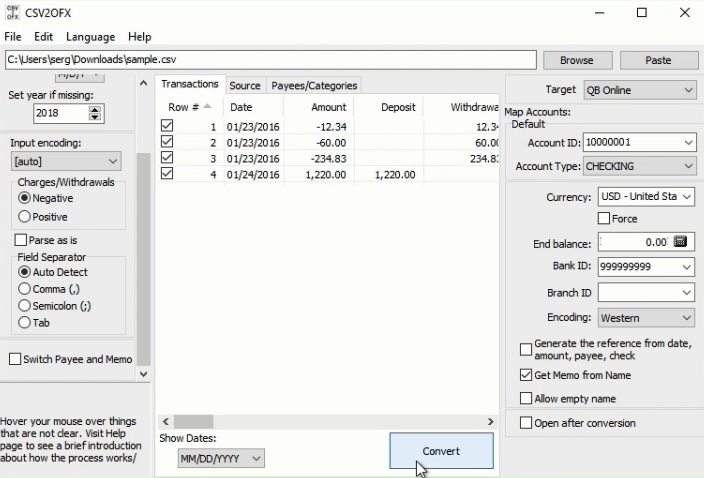Open the Show Dates MM/DD/YYYY dropdown

[221, 458]
